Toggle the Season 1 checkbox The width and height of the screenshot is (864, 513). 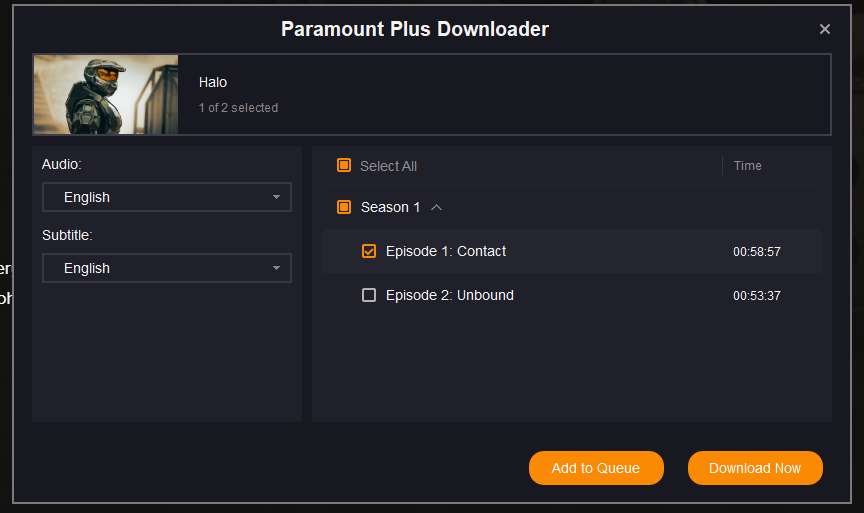coord(344,207)
